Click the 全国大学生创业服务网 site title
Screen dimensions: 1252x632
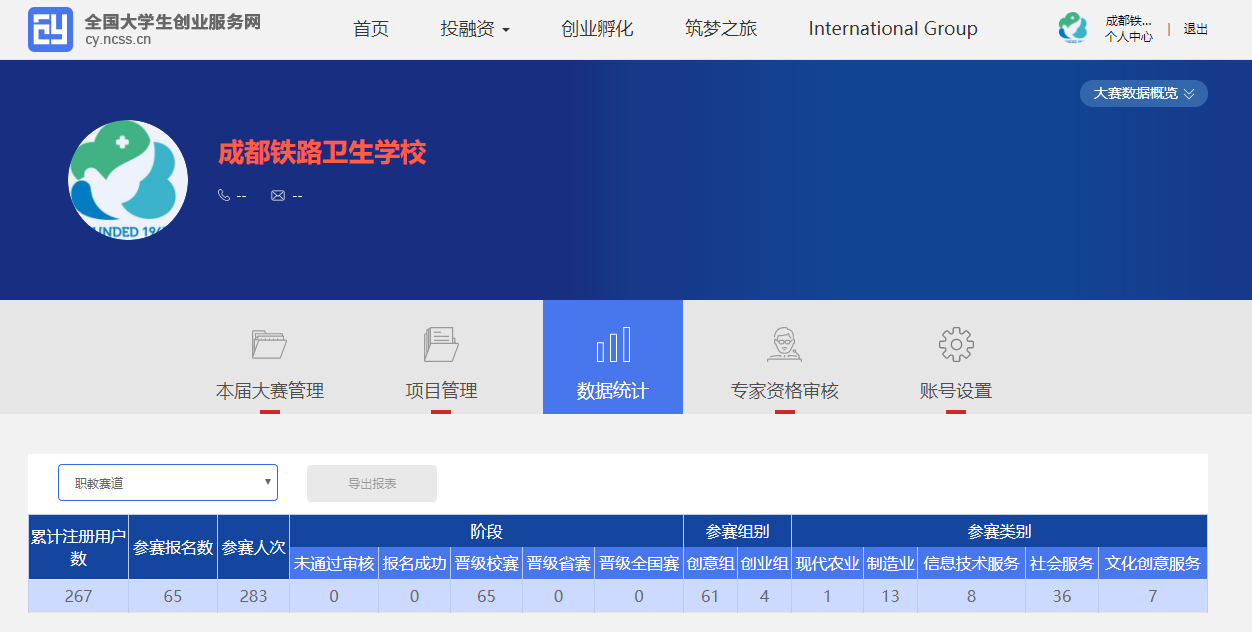[x=172, y=22]
